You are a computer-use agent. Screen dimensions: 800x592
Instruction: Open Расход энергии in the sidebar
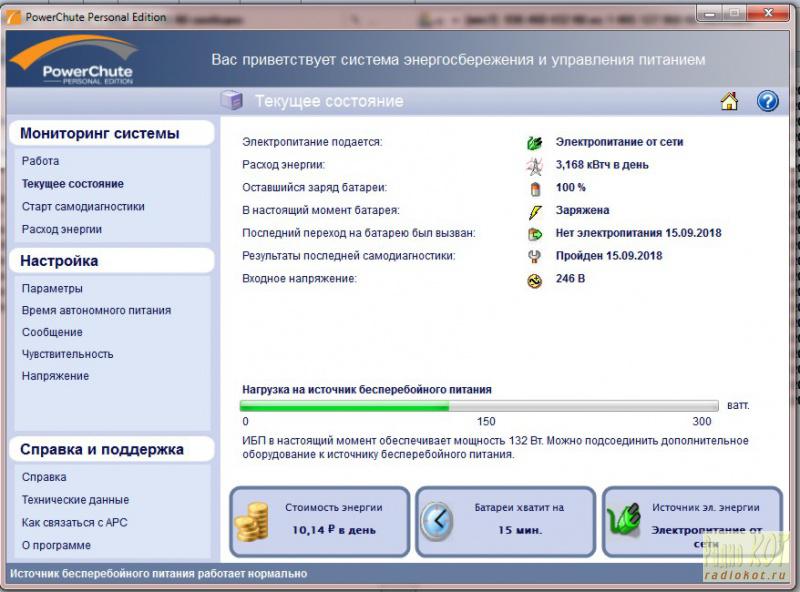pyautogui.click(x=62, y=230)
